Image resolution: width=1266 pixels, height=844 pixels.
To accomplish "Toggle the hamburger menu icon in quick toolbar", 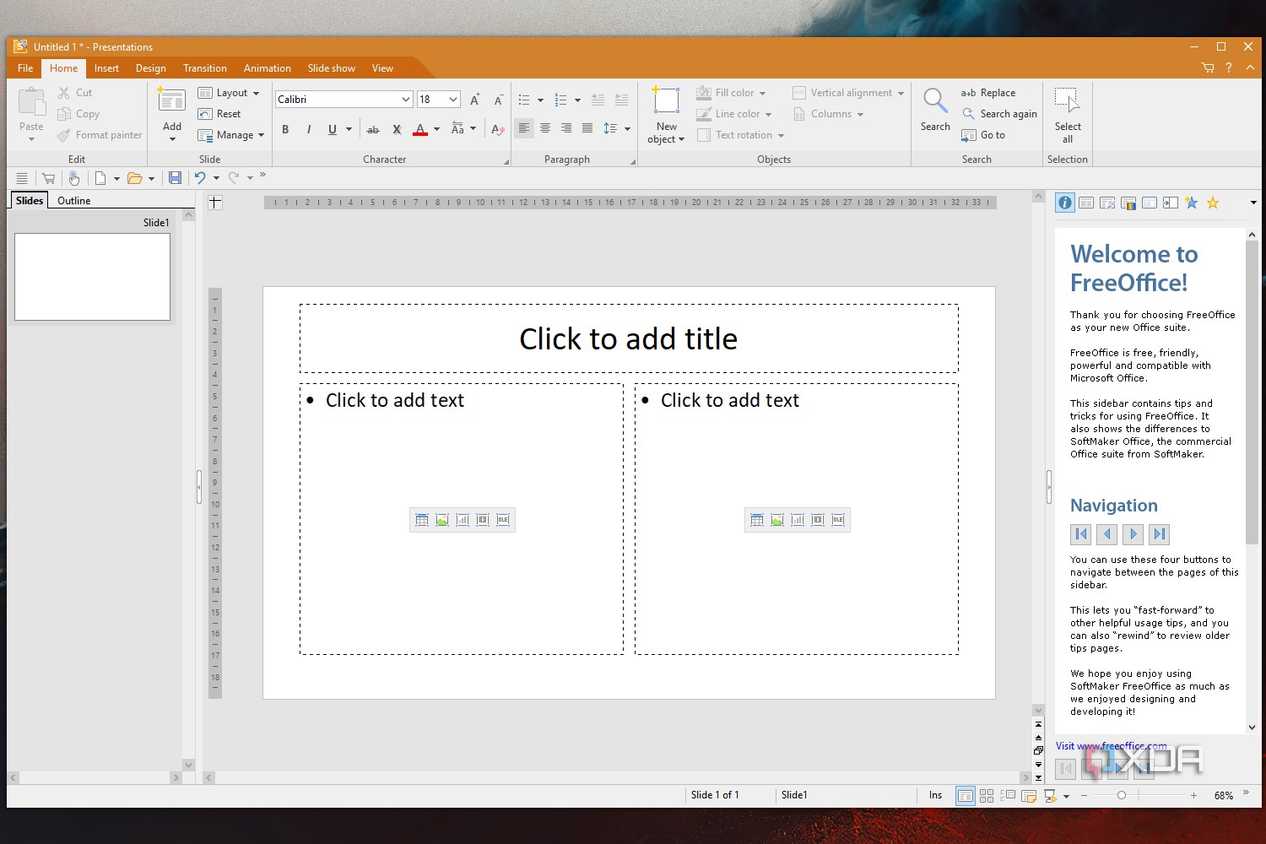I will coord(22,178).
